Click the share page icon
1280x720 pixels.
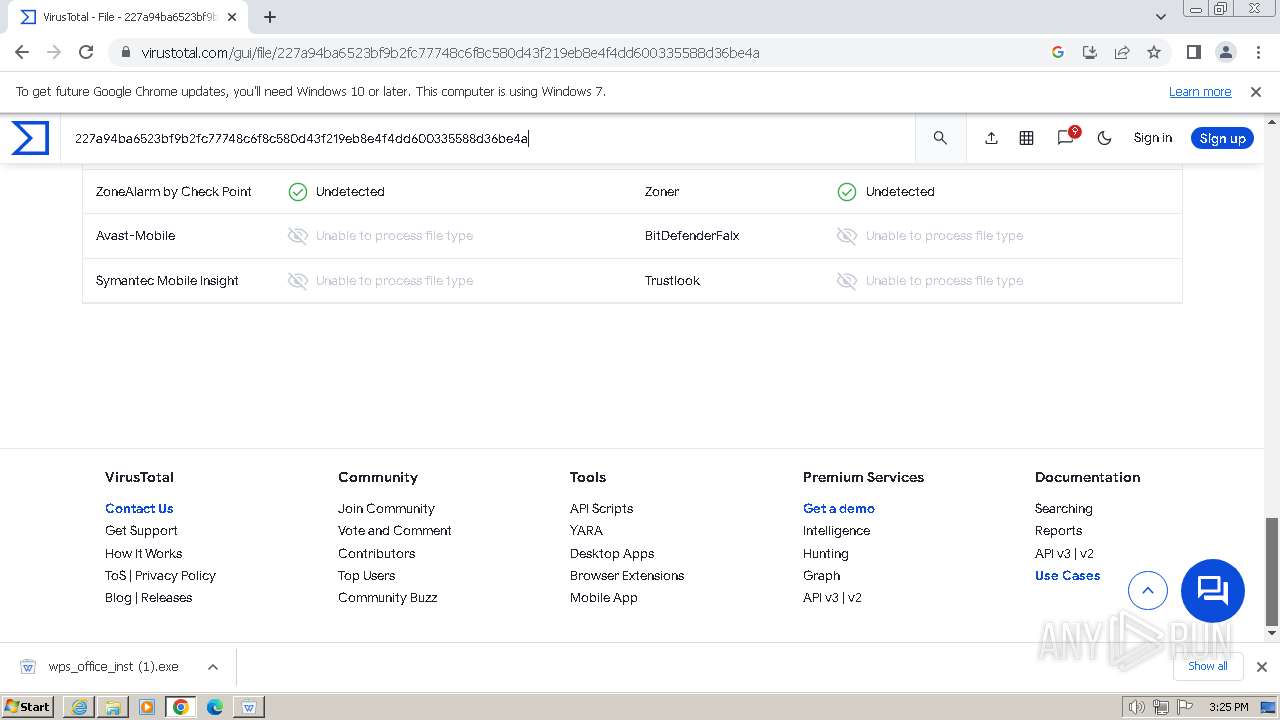coord(1122,52)
